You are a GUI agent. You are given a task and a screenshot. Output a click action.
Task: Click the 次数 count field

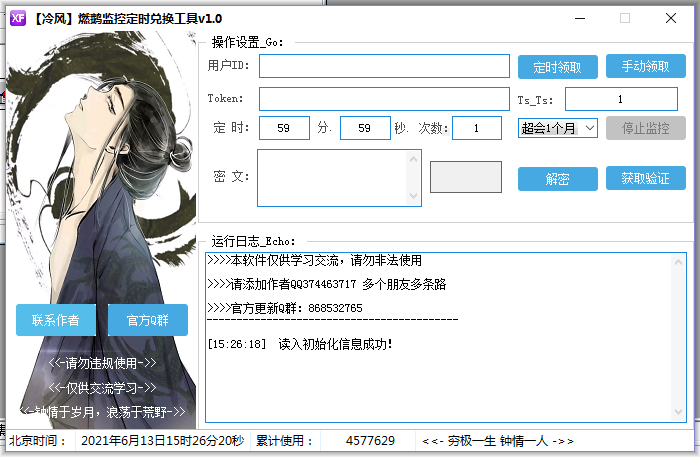click(x=477, y=128)
